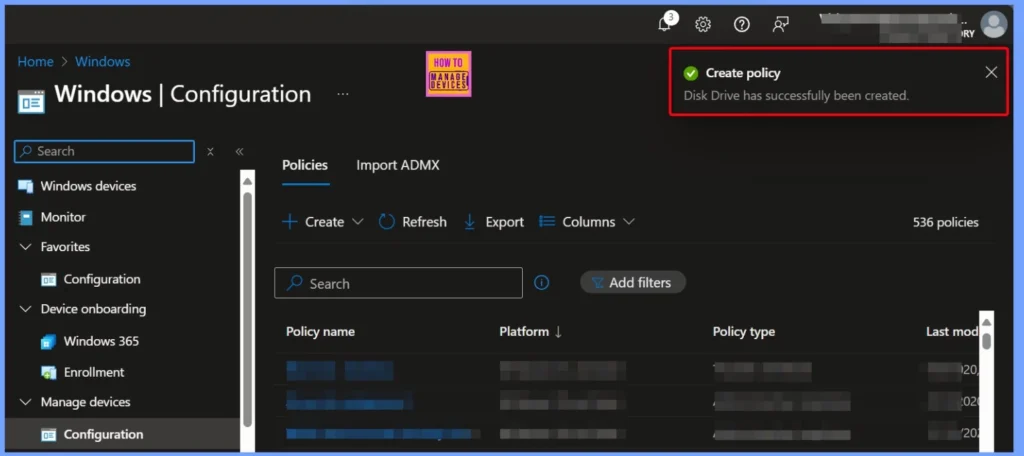Open the notifications bell icon
Screen dimensions: 1024x456
click(x=665, y=24)
